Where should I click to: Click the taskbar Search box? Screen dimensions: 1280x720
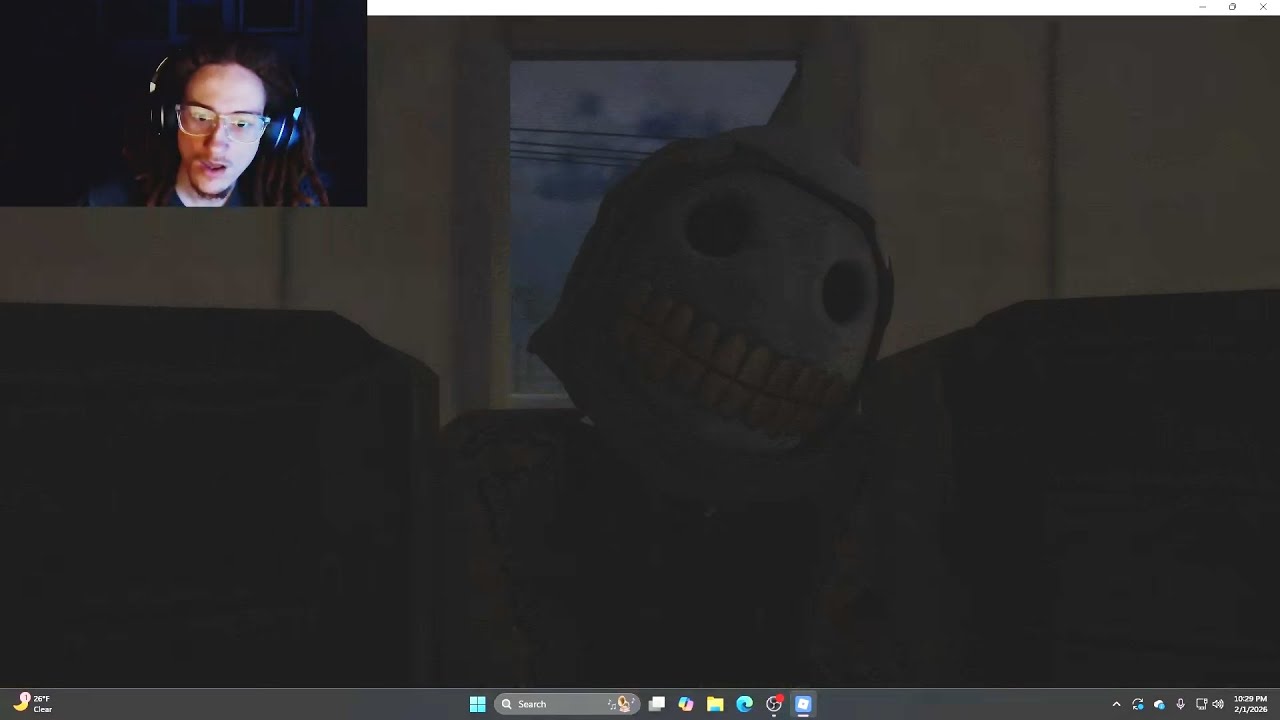pyautogui.click(x=567, y=704)
